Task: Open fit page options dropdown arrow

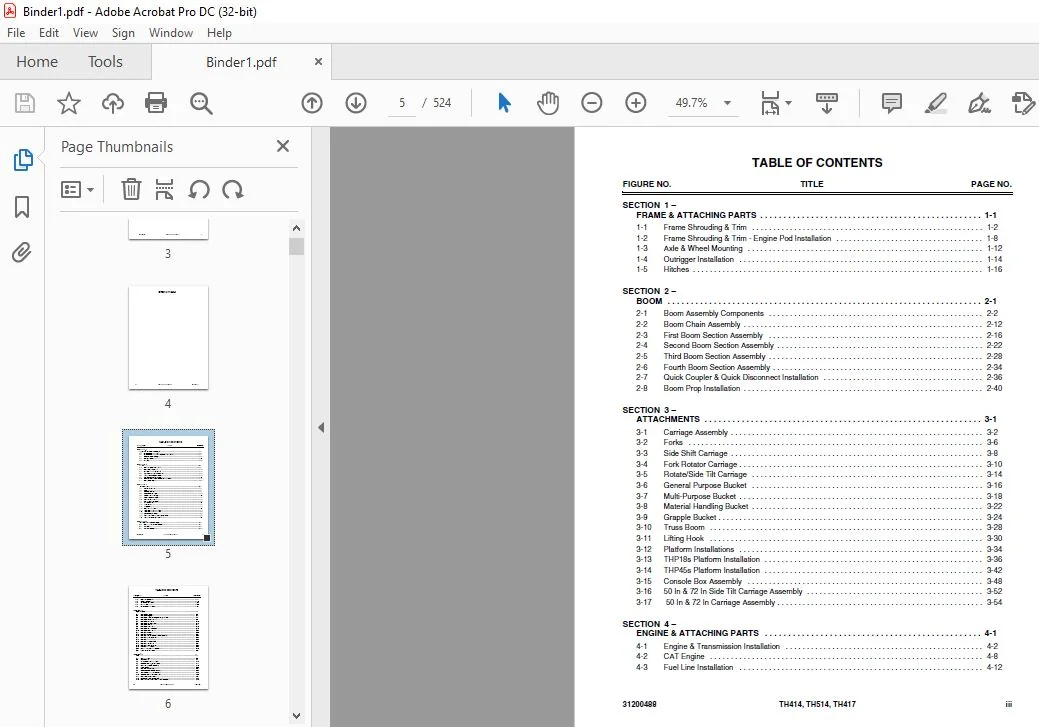Action: [x=789, y=103]
